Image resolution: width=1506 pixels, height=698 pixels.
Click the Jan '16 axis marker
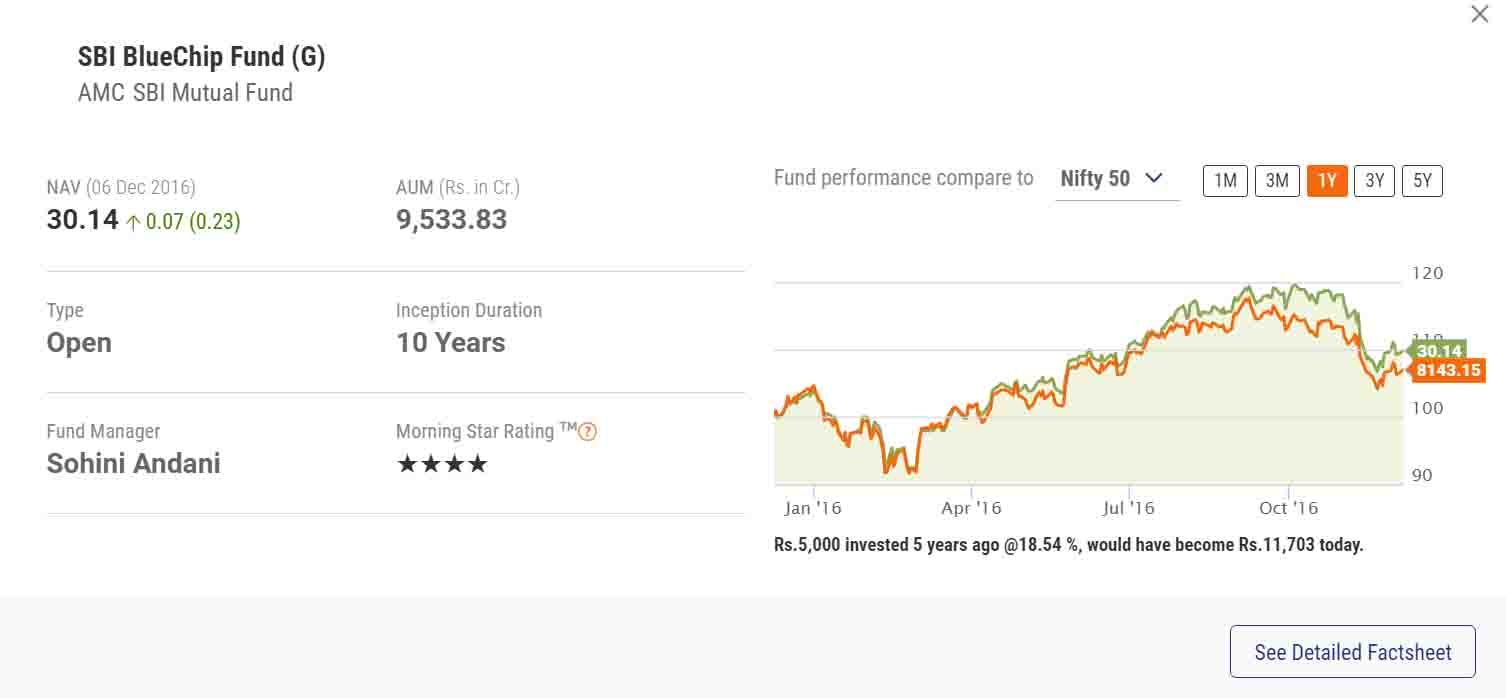coord(813,508)
